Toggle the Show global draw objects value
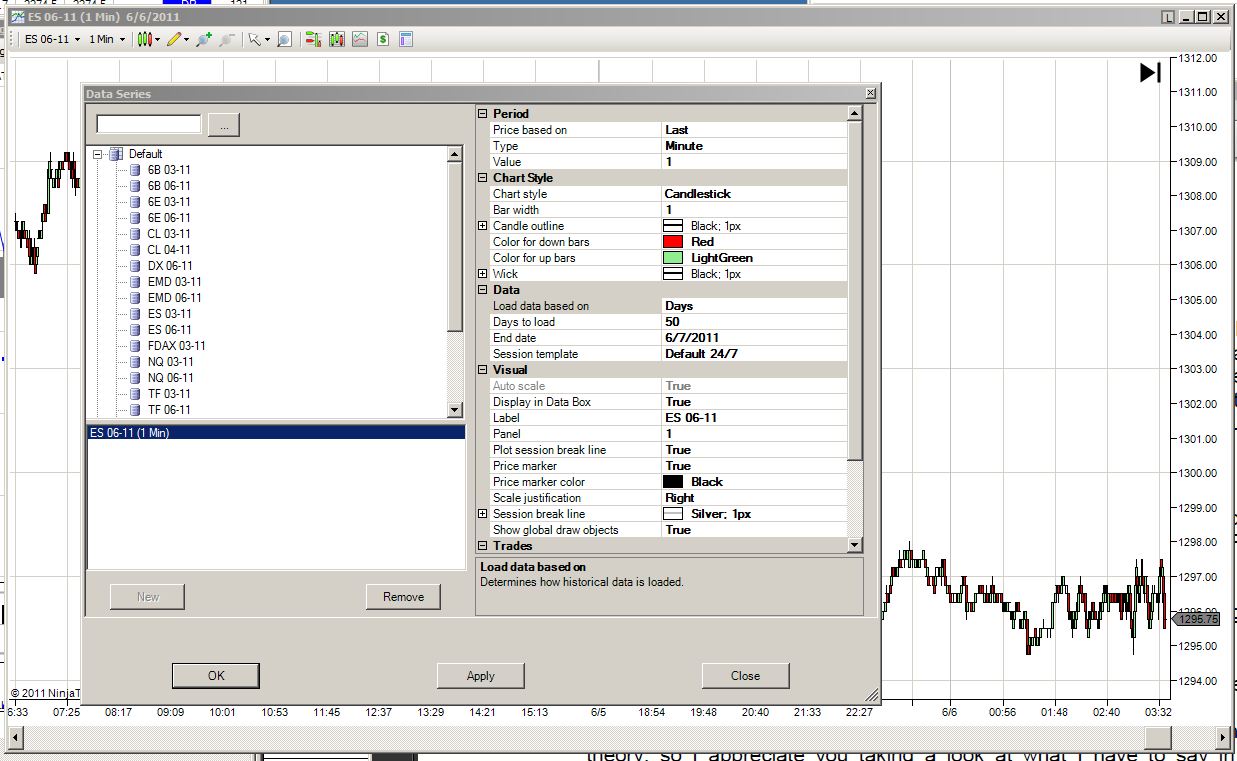The width and height of the screenshot is (1237, 761). (754, 530)
